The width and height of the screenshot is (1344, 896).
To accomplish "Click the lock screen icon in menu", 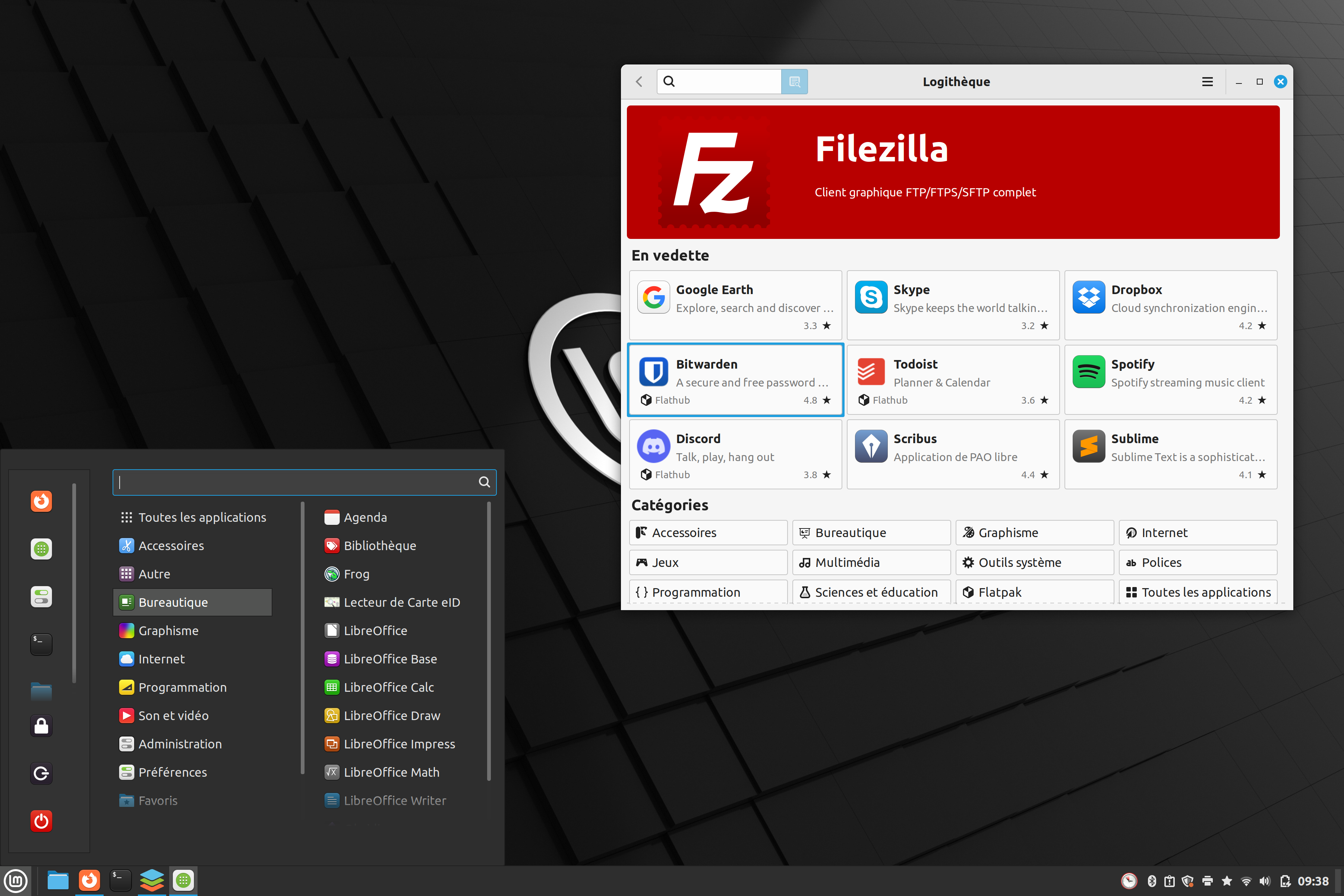I will pyautogui.click(x=41, y=726).
